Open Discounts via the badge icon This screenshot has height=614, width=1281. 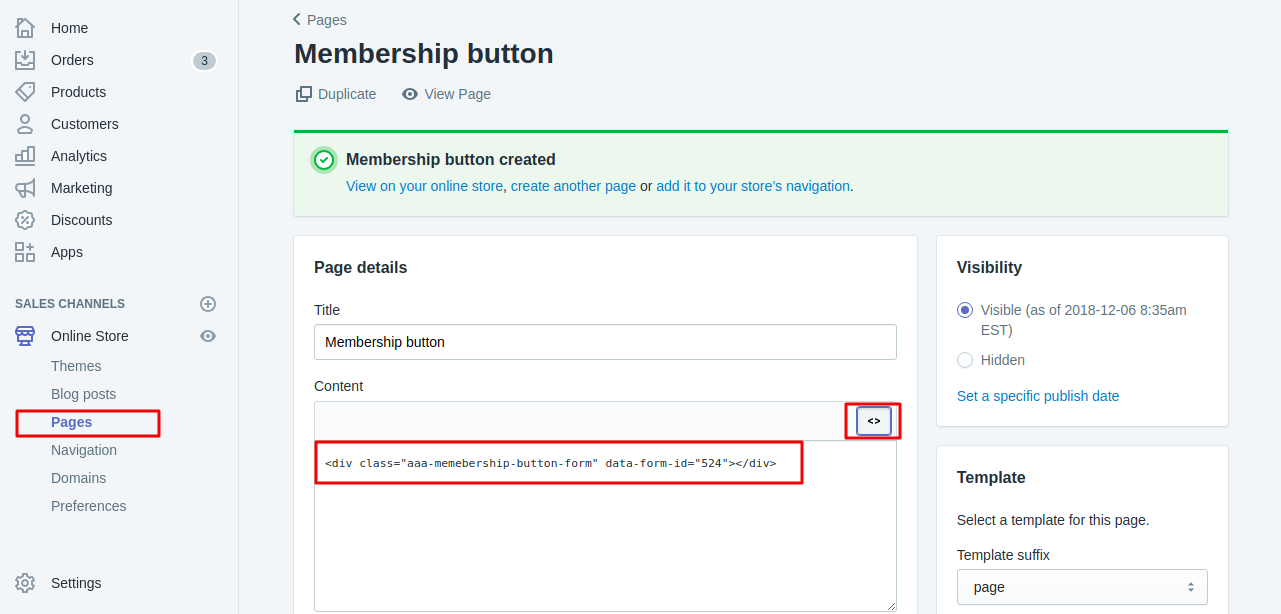click(x=25, y=220)
